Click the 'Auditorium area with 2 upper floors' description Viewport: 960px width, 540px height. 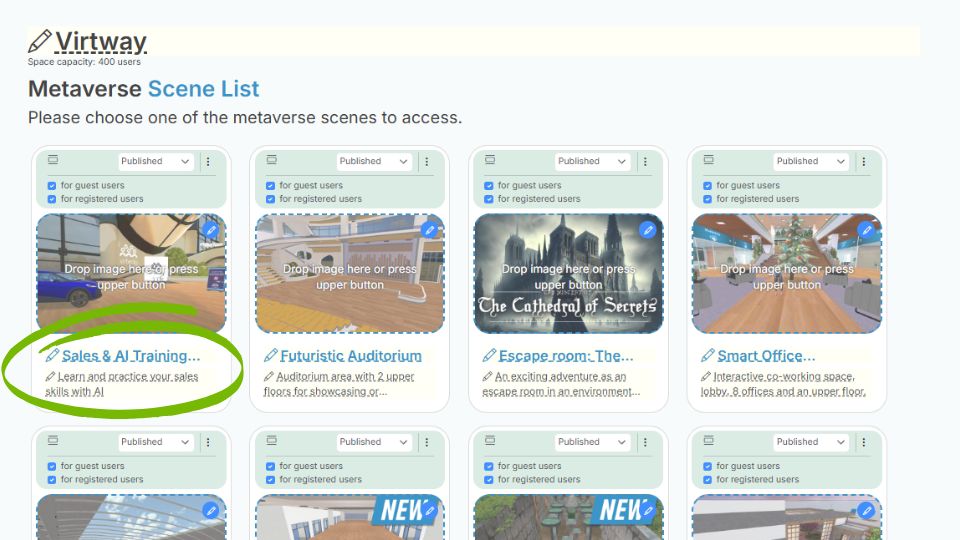[339, 384]
